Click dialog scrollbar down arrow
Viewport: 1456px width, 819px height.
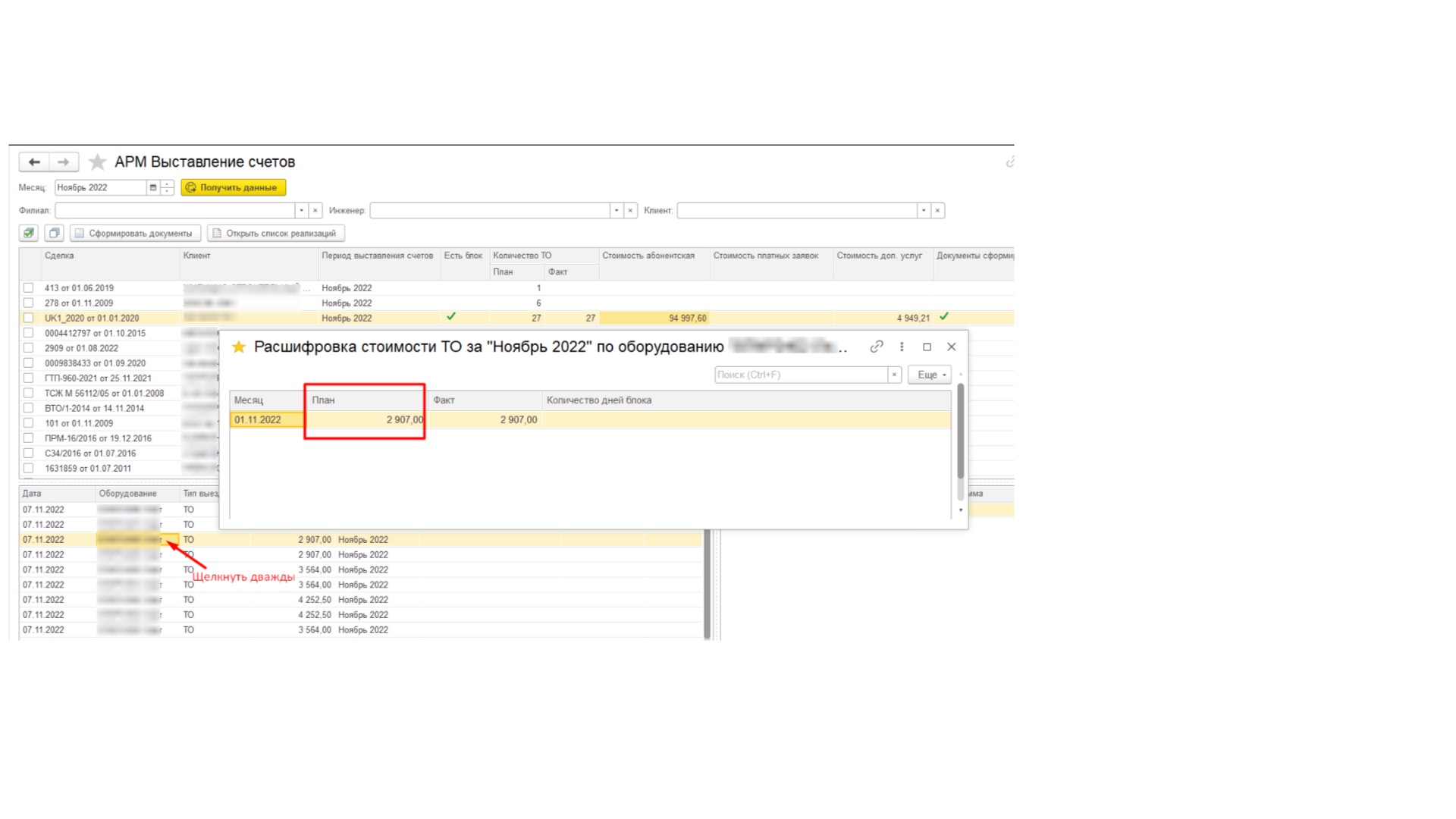point(961,510)
